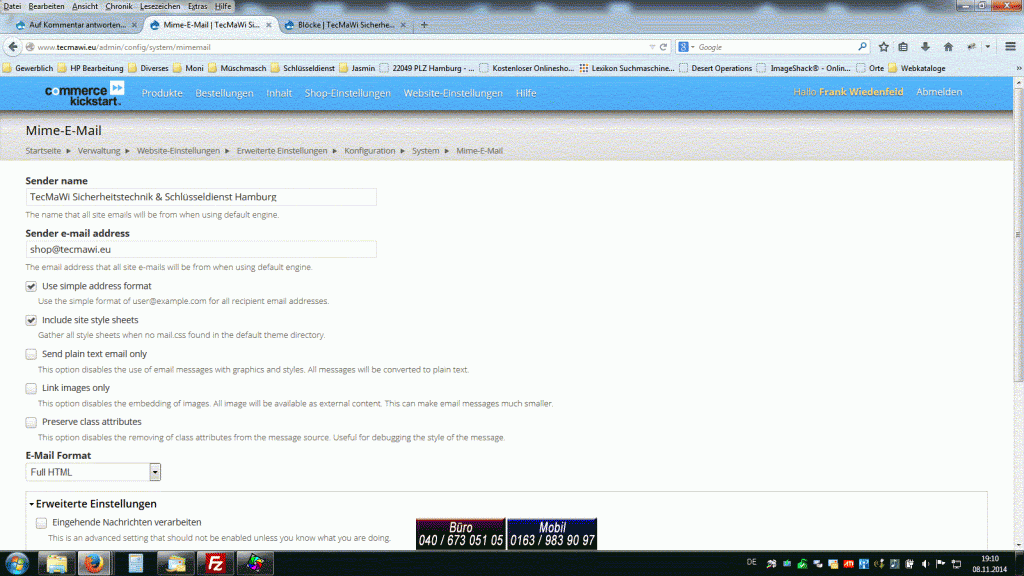Open Shop-Einstellungen in the admin navigation
Image resolution: width=1024 pixels, height=576 pixels.
click(x=347, y=93)
